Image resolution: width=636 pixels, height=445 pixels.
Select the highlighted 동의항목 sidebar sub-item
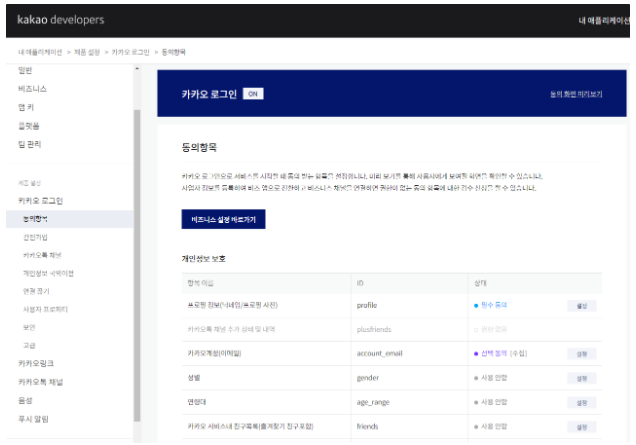click(x=69, y=219)
